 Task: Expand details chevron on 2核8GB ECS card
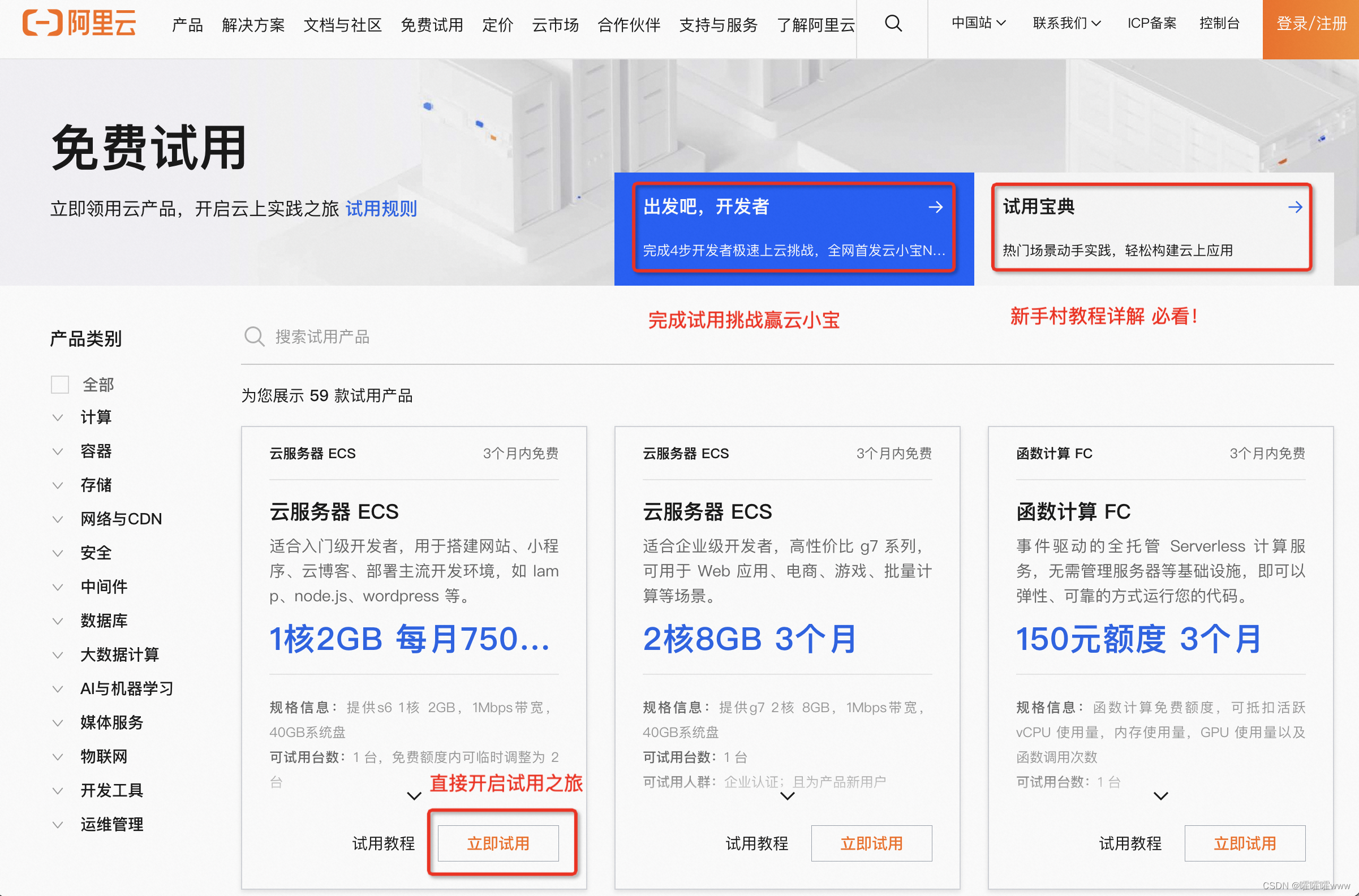pyautogui.click(x=787, y=796)
